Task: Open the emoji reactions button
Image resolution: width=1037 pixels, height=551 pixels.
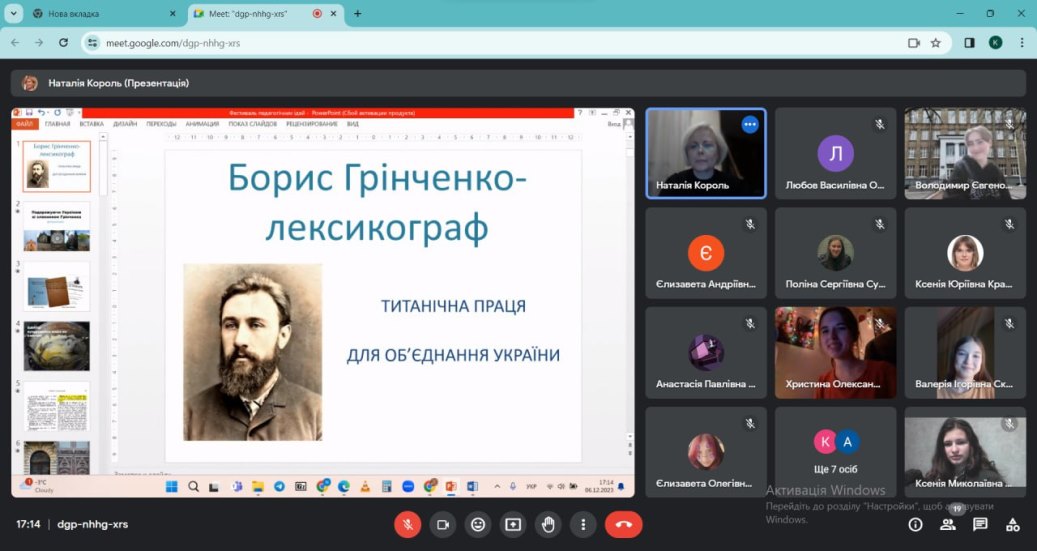Action: [x=478, y=525]
